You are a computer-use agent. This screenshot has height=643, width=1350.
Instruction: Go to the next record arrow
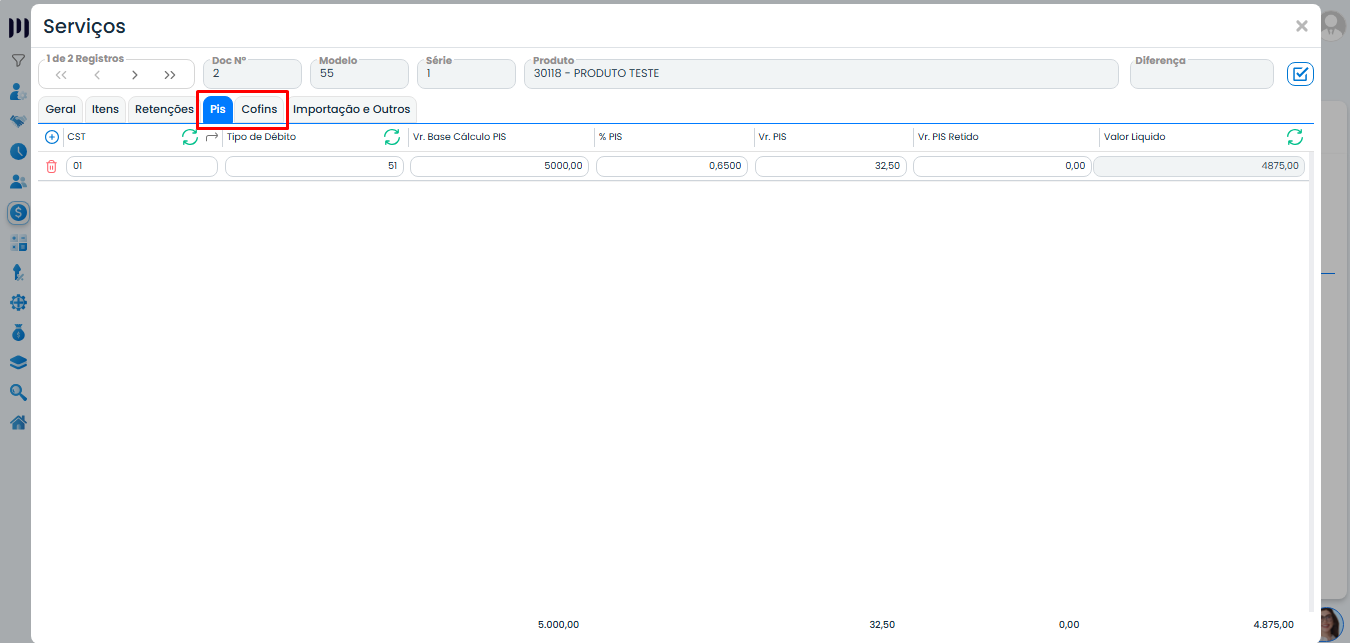point(134,75)
